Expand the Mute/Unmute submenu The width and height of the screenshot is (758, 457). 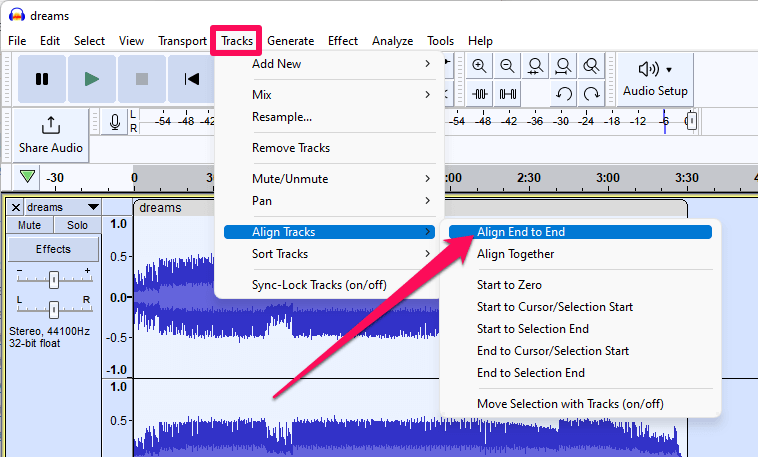tap(329, 179)
